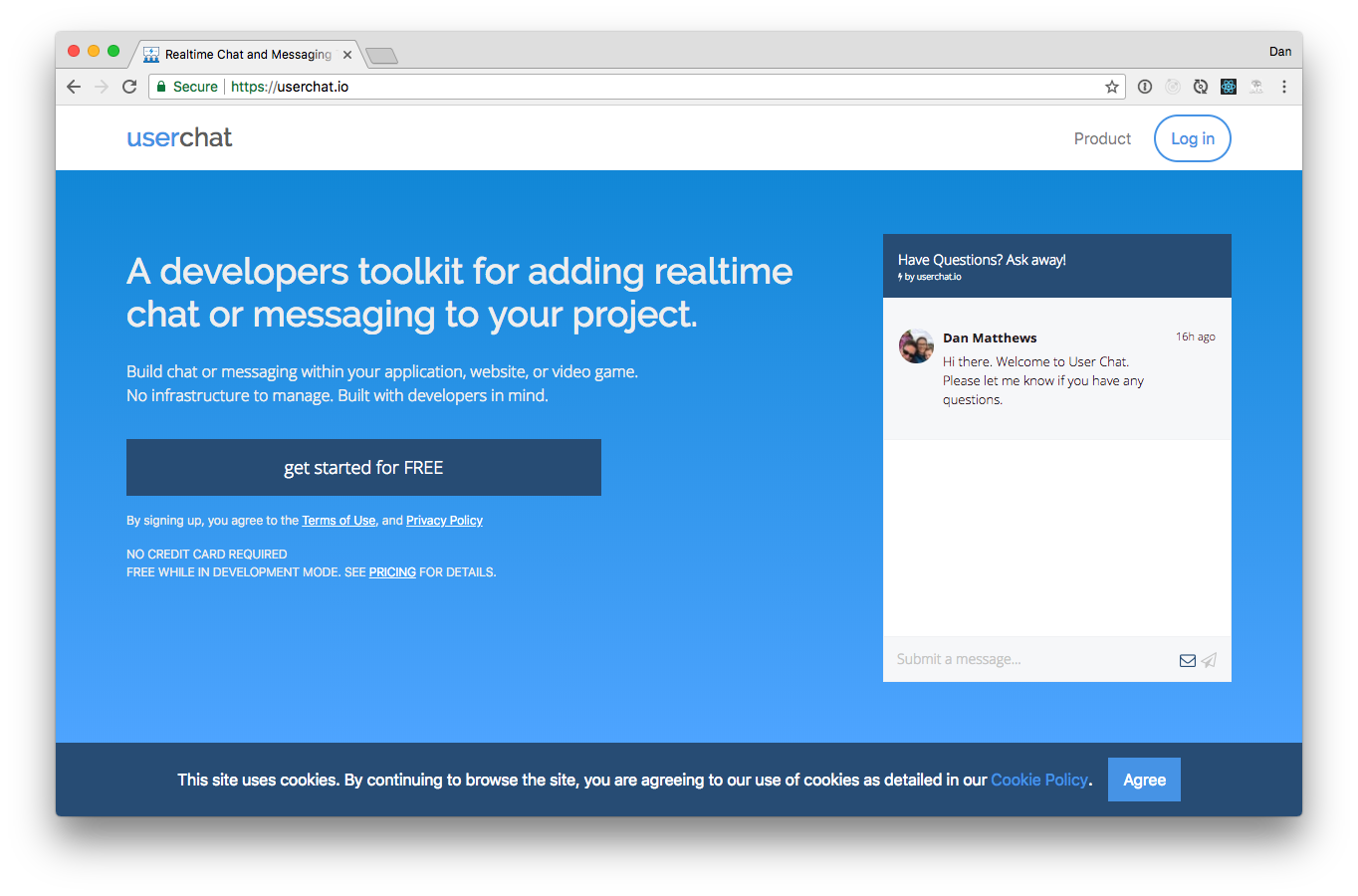Viewport: 1358px width, 896px height.
Task: Click Dan Matthews' avatar in chat
Action: pos(916,346)
